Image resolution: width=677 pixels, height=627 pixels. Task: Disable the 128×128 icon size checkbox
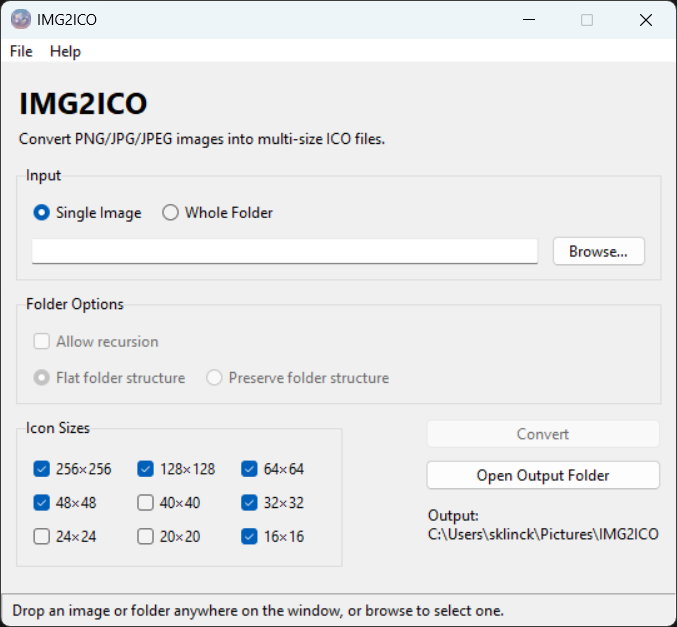click(146, 469)
